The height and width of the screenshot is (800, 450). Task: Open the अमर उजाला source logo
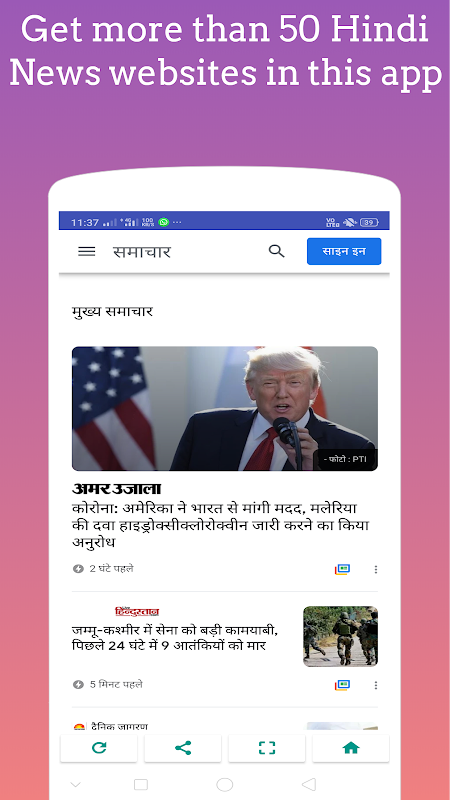[x=116, y=489]
